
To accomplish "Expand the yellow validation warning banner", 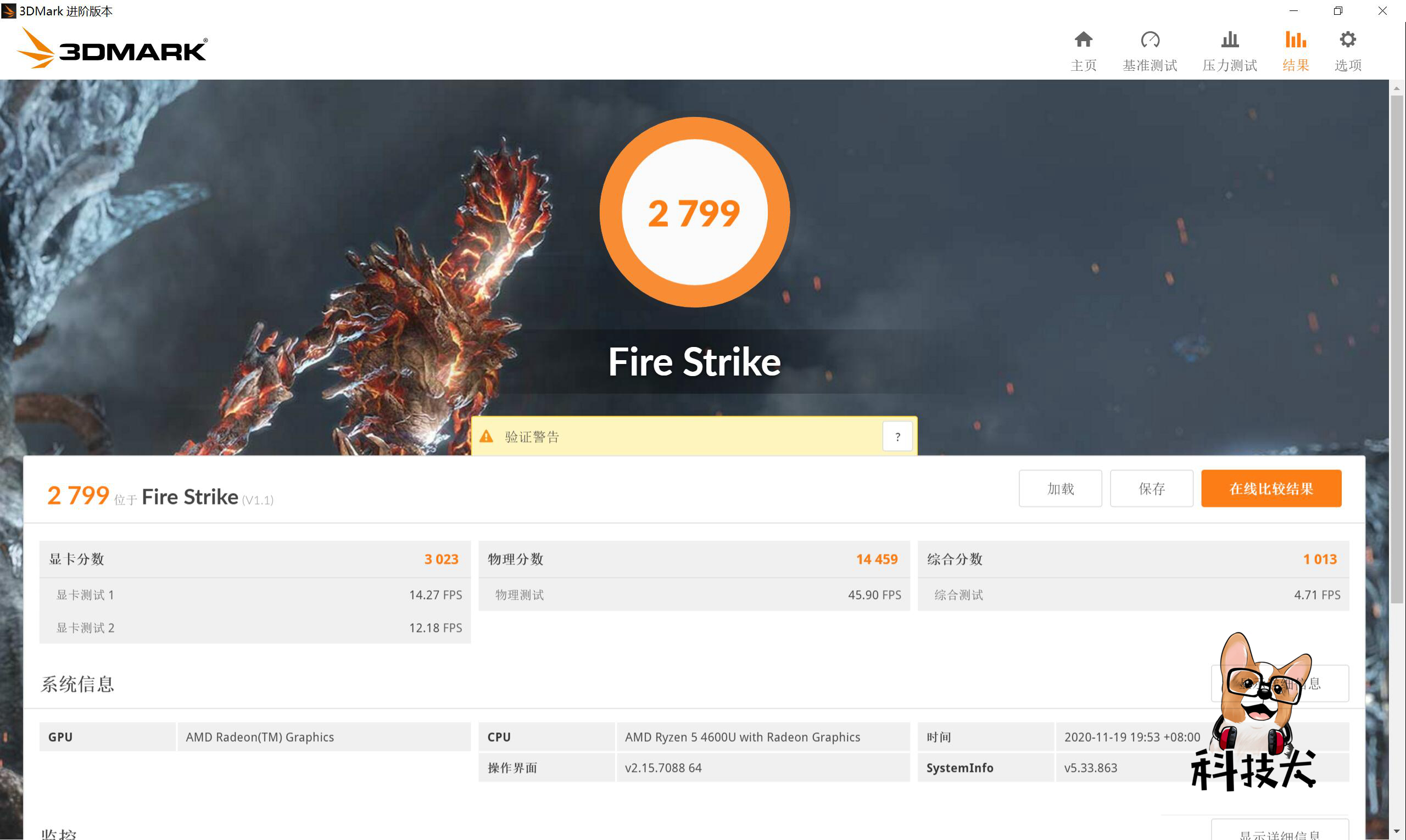I will pyautogui.click(x=679, y=436).
